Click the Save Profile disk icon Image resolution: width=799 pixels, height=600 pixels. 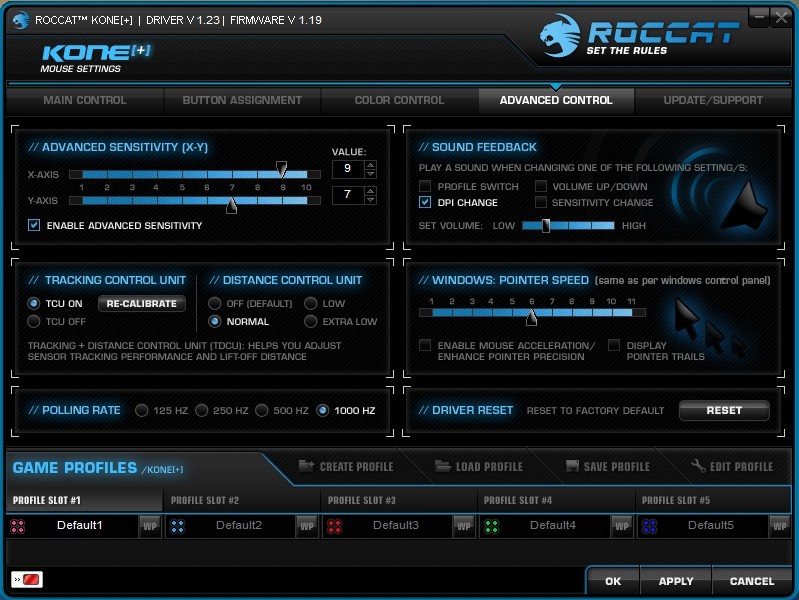point(573,465)
